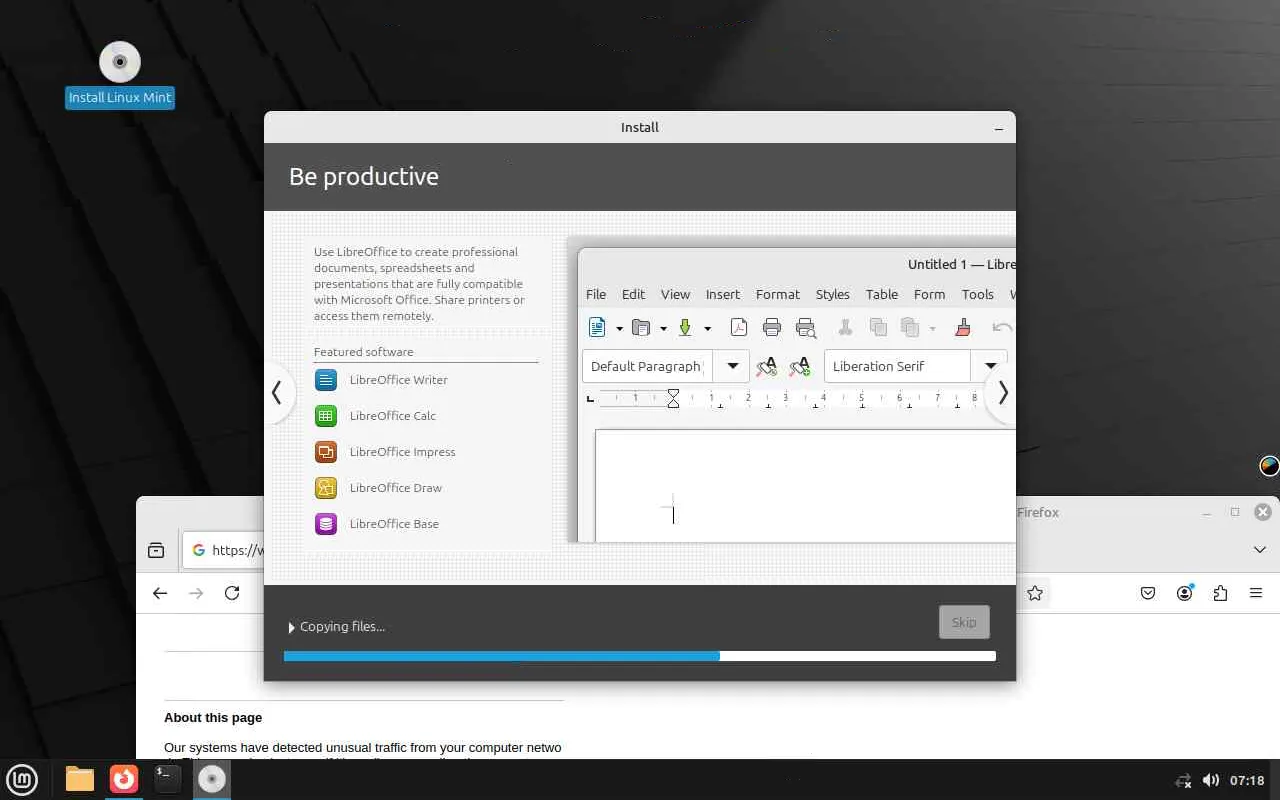Click the LibreOffice Impress icon

point(325,452)
